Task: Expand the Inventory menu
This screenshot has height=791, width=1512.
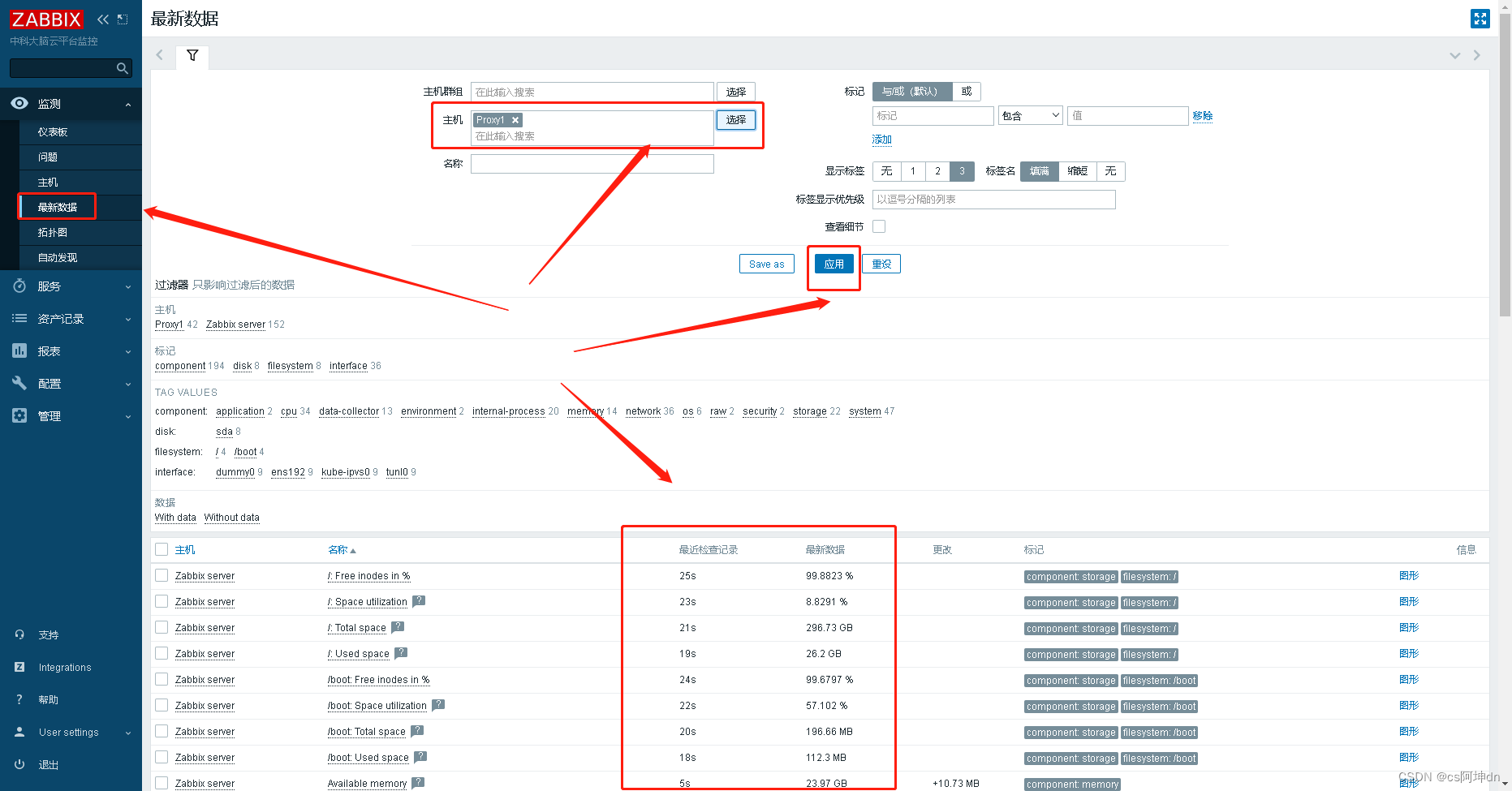Action: click(x=71, y=319)
